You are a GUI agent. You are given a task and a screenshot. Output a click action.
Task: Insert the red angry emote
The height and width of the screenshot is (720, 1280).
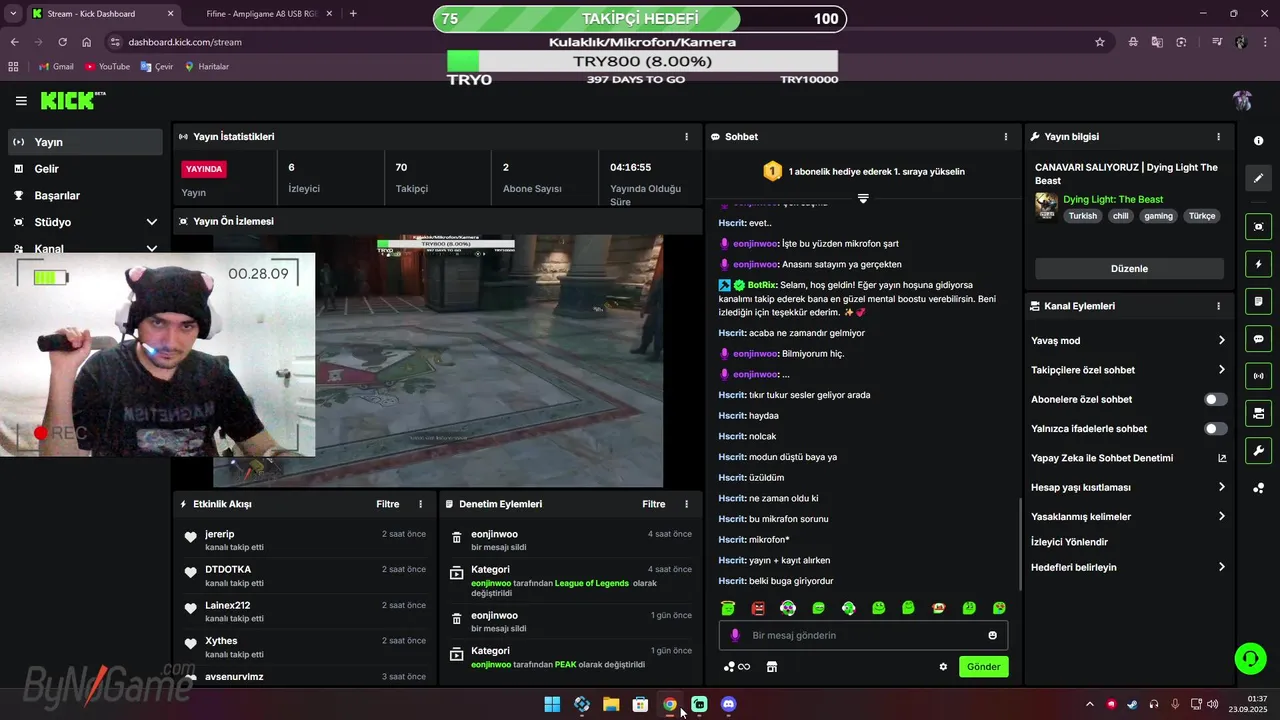(758, 608)
